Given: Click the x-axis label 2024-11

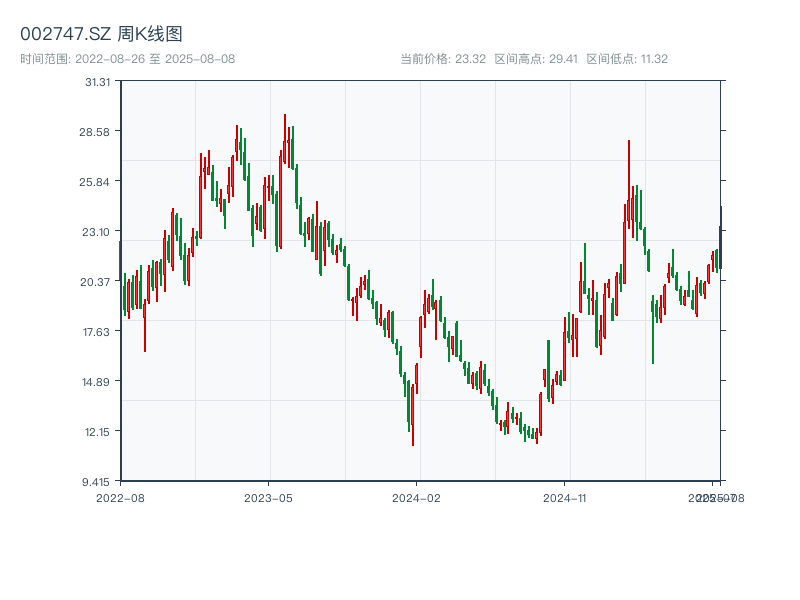Looking at the screenshot, I should coord(564,498).
